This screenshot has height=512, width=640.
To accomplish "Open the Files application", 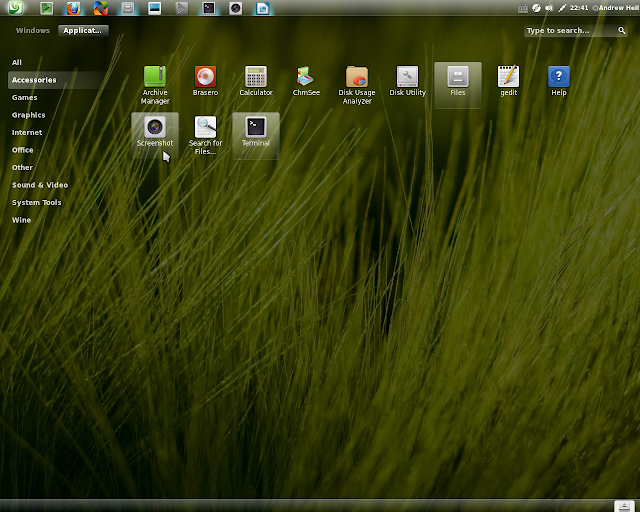I will 458,85.
